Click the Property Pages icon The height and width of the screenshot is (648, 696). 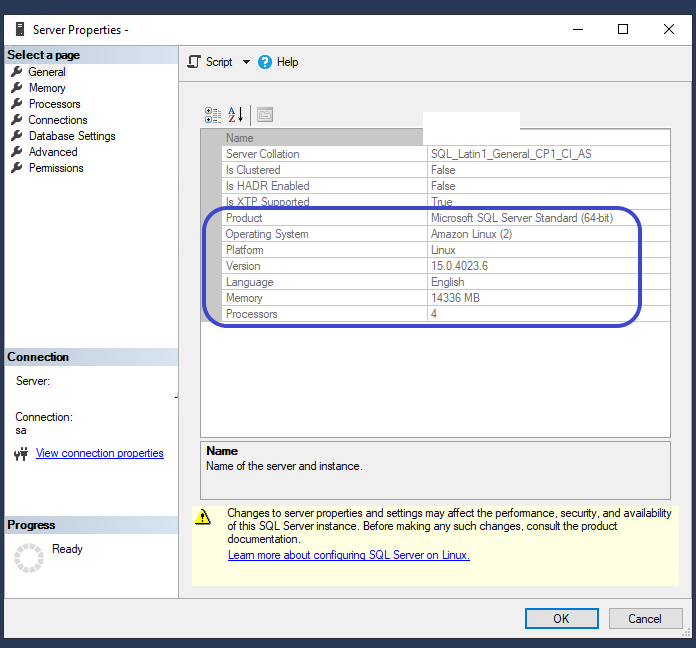pos(265,115)
